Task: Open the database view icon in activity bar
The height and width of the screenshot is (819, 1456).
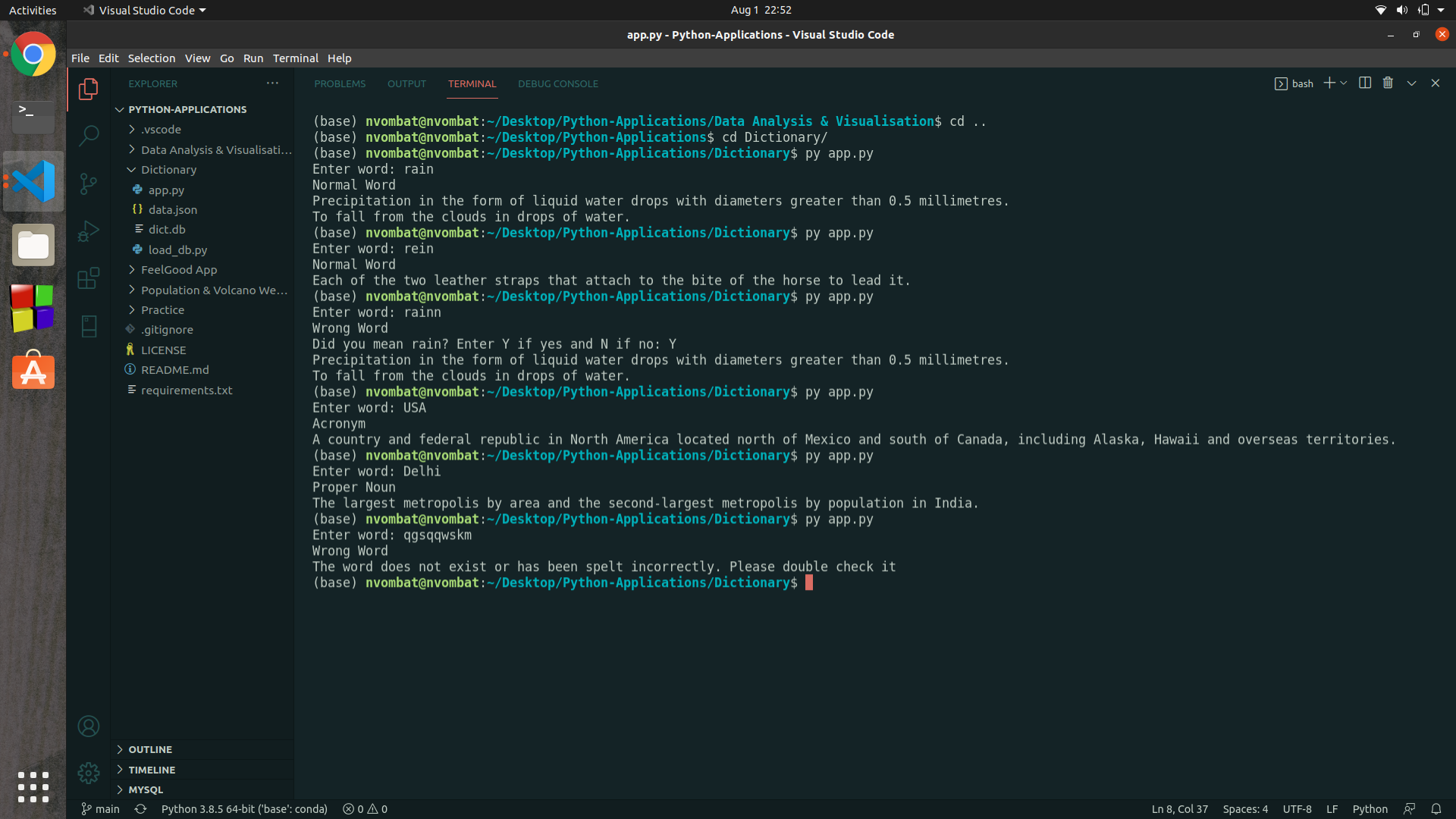Action: (89, 326)
